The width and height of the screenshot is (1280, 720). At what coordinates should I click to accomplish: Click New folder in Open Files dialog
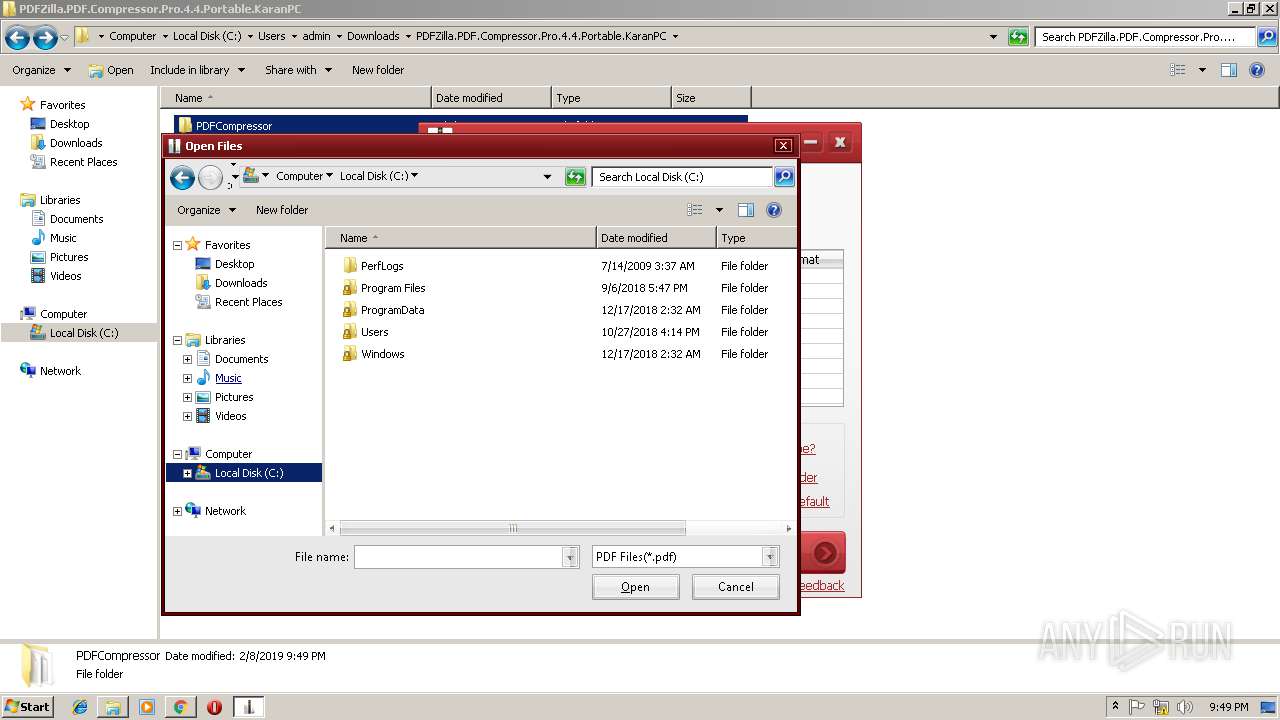point(282,210)
